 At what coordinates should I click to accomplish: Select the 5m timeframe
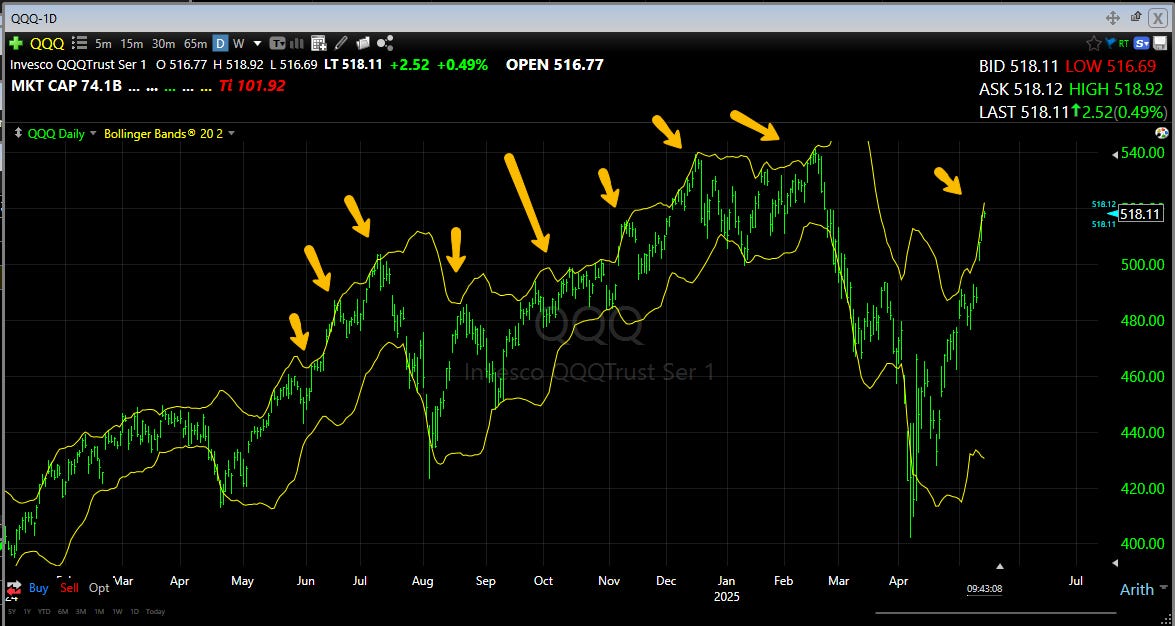103,43
